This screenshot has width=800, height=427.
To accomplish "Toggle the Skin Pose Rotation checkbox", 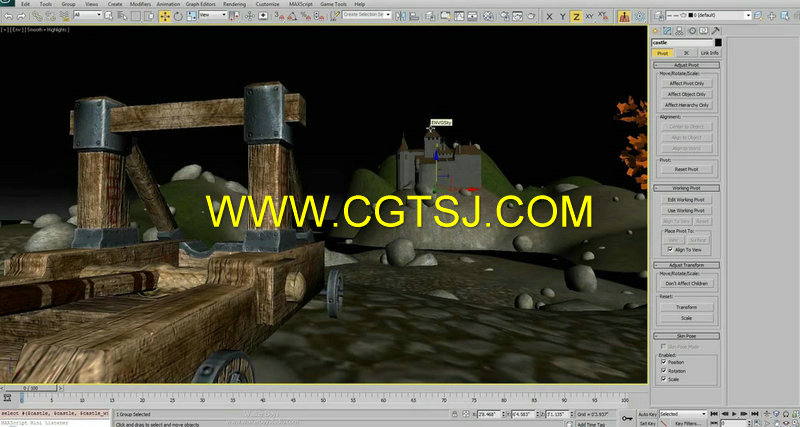I will tap(664, 371).
